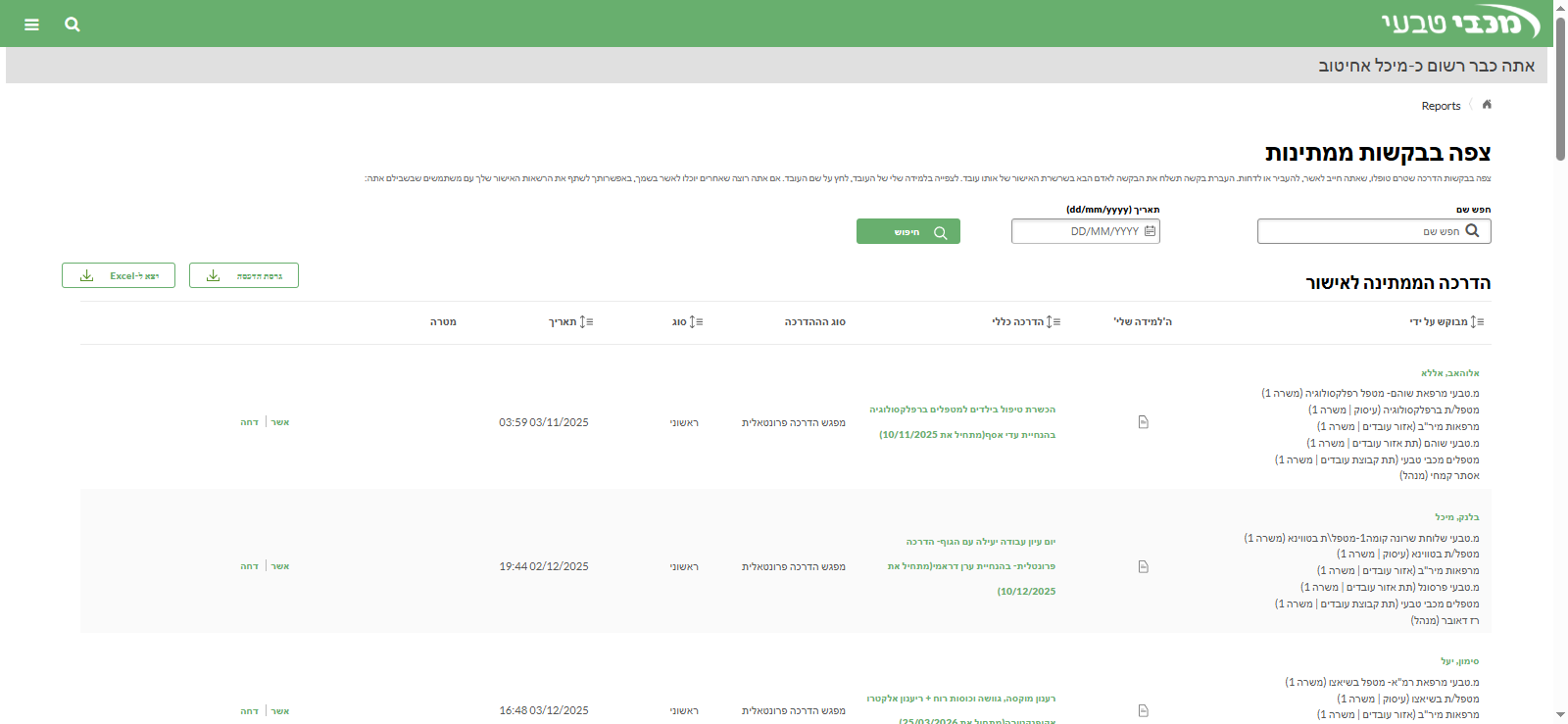The image size is (1568, 724).
Task: Click the scrollbar down arrow
Action: [1560, 715]
